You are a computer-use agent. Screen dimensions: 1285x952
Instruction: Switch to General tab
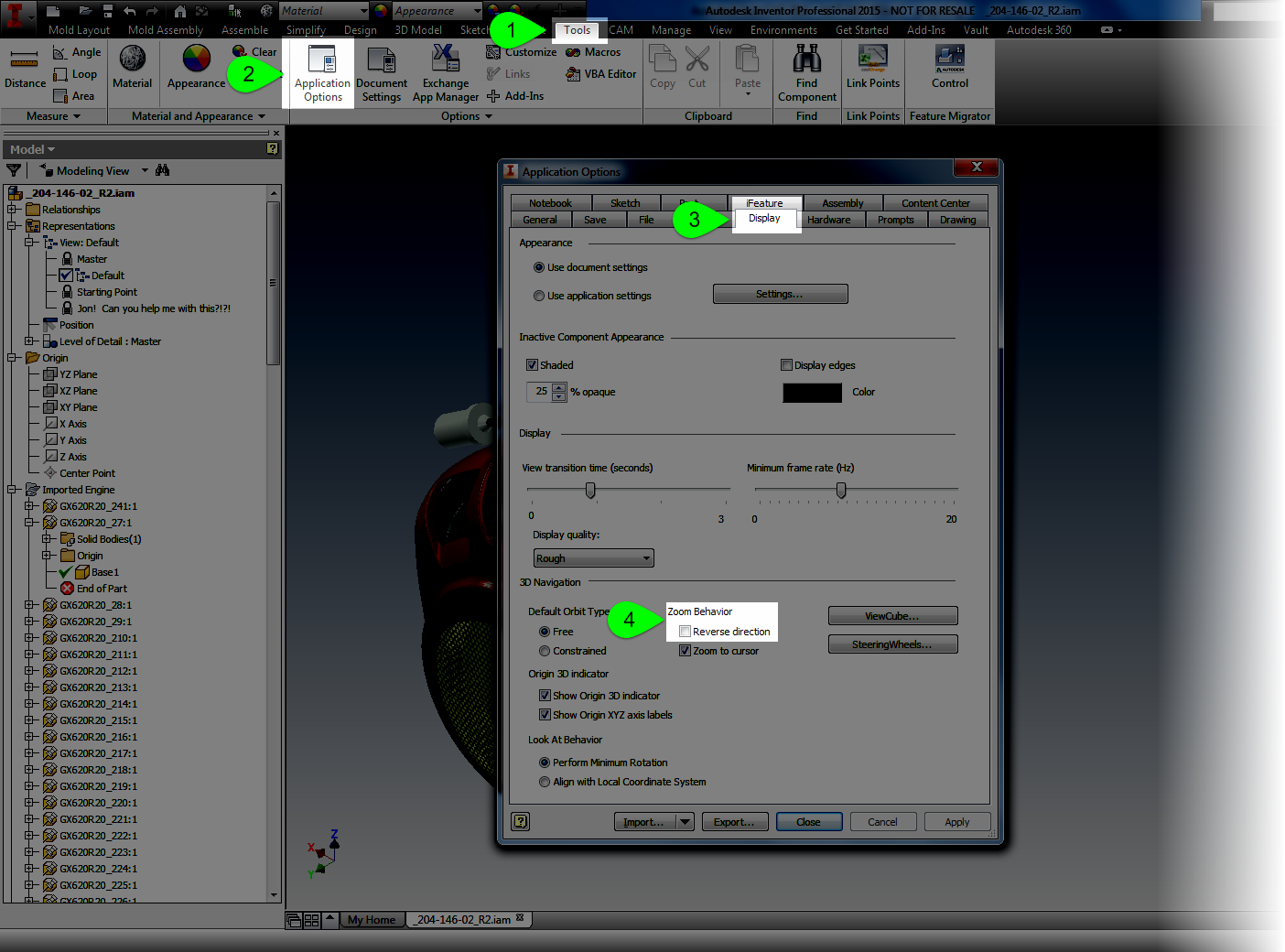[x=540, y=220]
